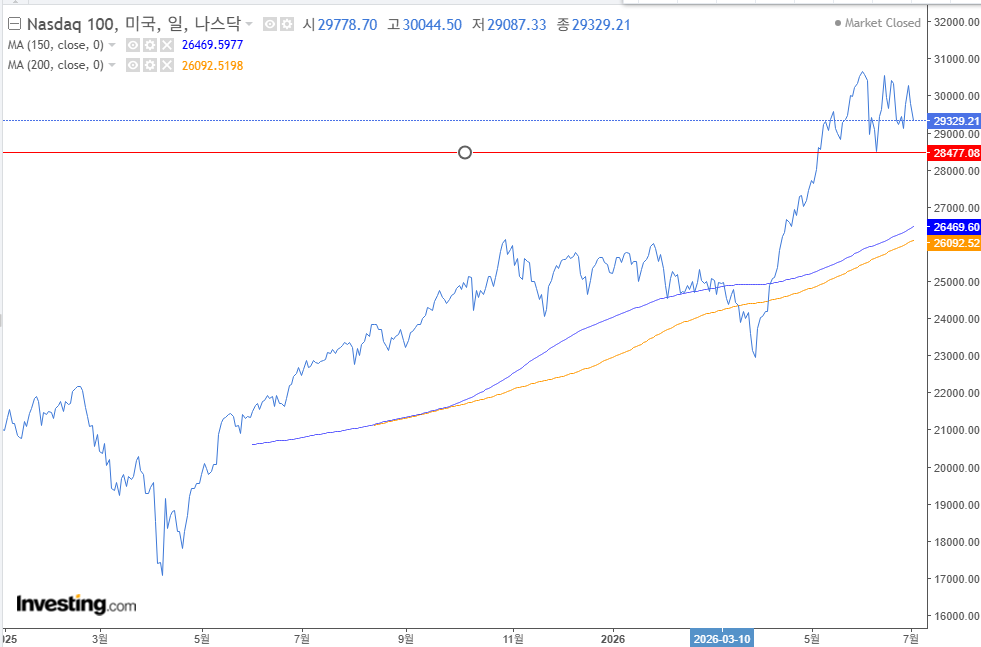This screenshot has height=647, width=981.
Task: Click the MA (200, close, 0) label
Action: [x=56, y=65]
